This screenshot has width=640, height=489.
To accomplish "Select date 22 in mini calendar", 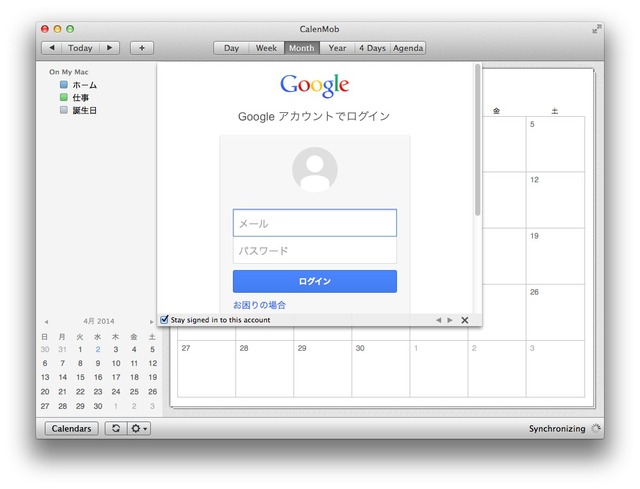I will (x=80, y=391).
